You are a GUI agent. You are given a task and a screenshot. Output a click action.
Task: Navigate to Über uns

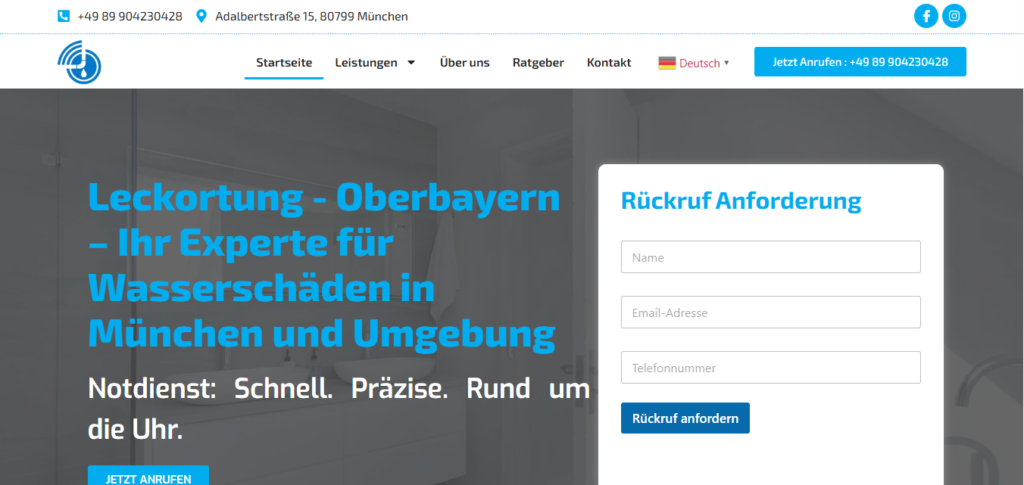coord(464,63)
